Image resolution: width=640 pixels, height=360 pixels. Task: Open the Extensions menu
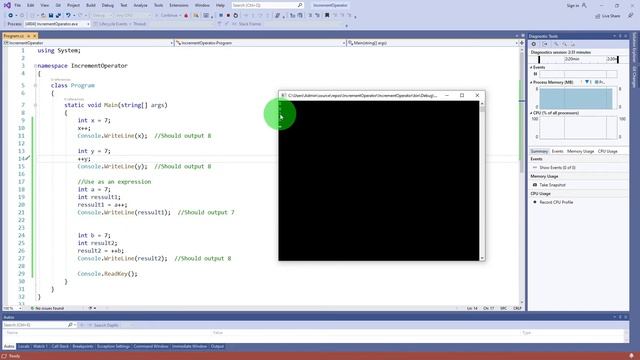coord(179,5)
